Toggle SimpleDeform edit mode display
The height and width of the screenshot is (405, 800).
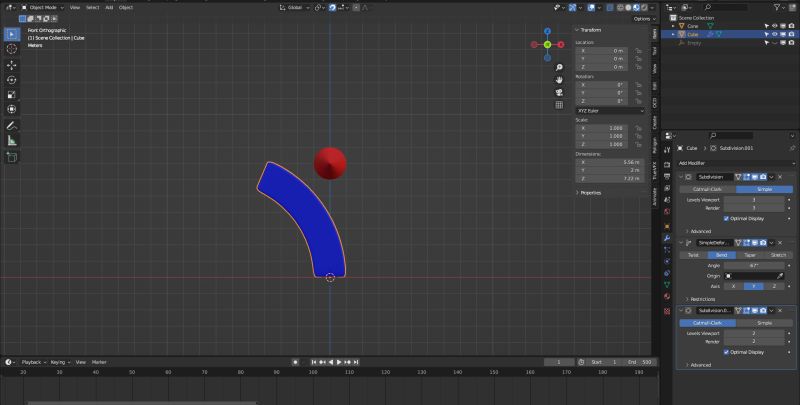[746, 243]
